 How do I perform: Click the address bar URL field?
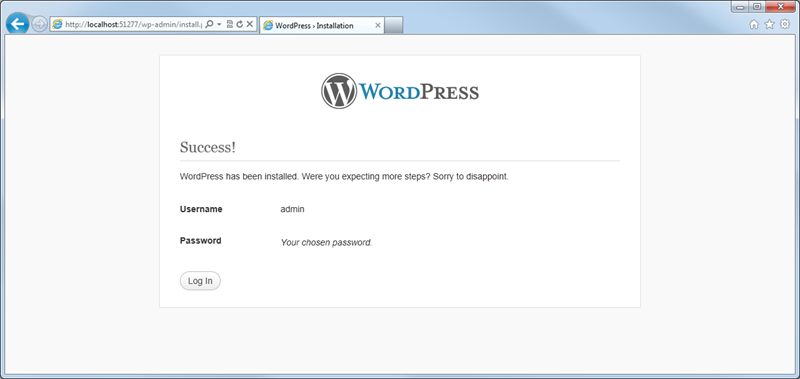133,24
